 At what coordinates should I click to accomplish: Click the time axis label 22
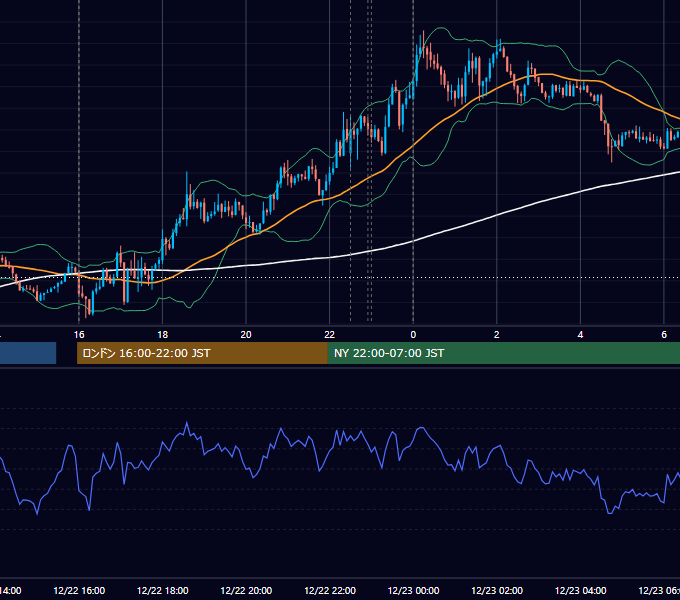tap(330, 335)
